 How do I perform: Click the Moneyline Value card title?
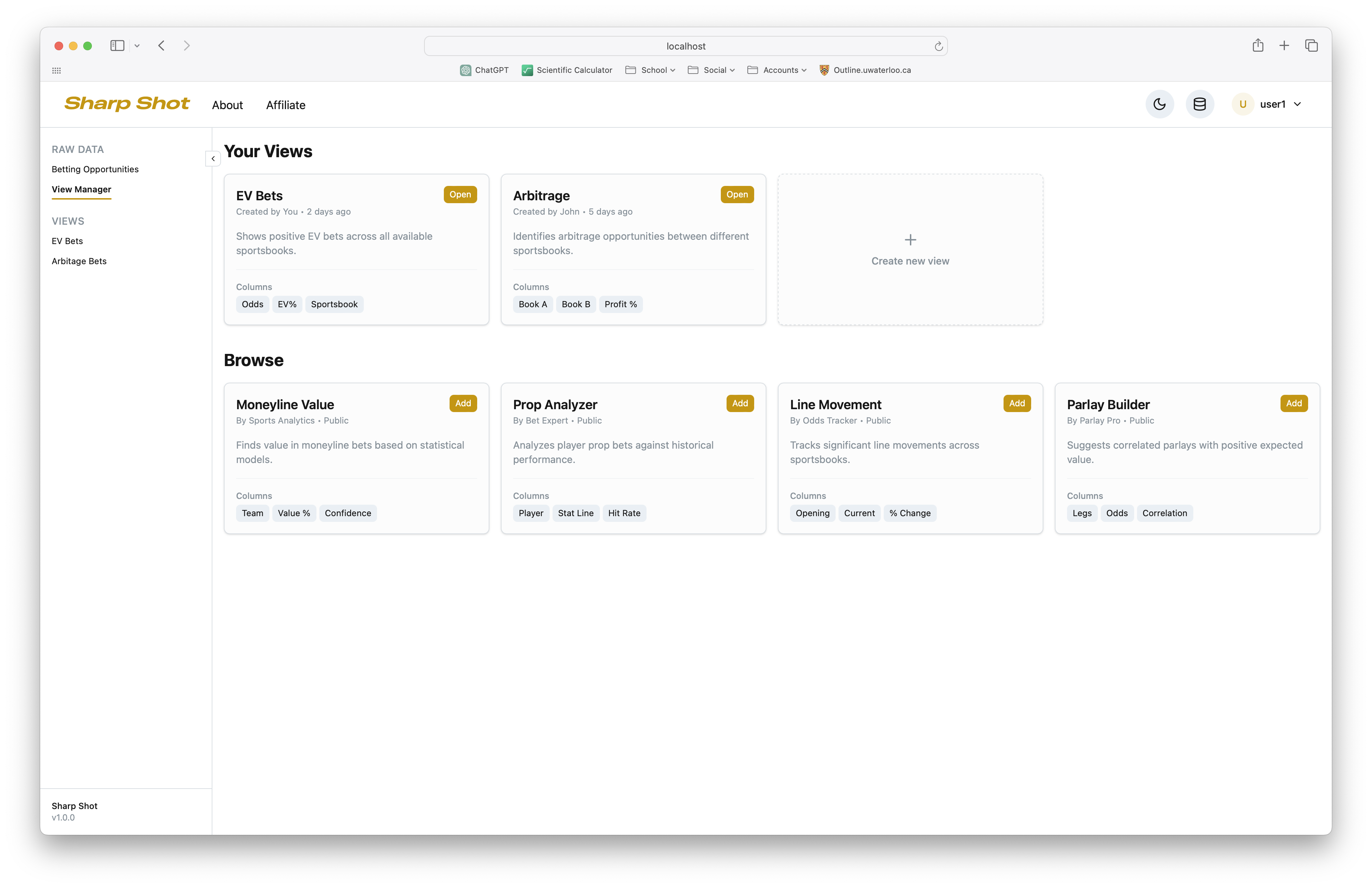point(285,405)
